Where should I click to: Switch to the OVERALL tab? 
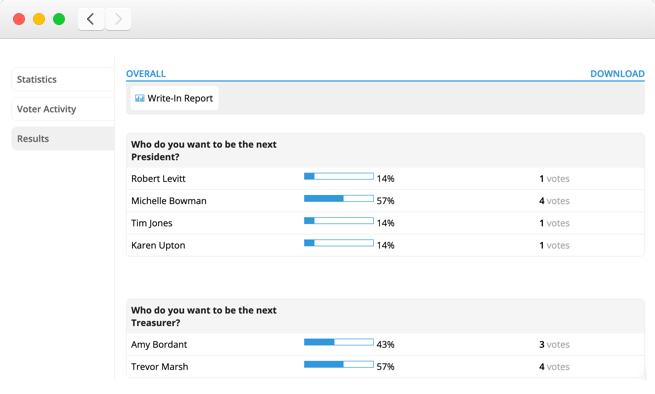[x=146, y=74]
